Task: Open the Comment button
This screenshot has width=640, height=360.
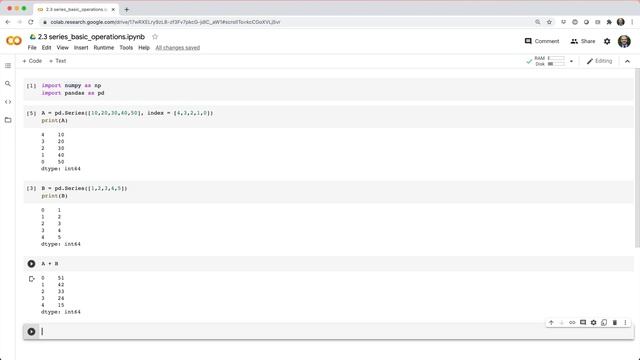Action: click(542, 41)
